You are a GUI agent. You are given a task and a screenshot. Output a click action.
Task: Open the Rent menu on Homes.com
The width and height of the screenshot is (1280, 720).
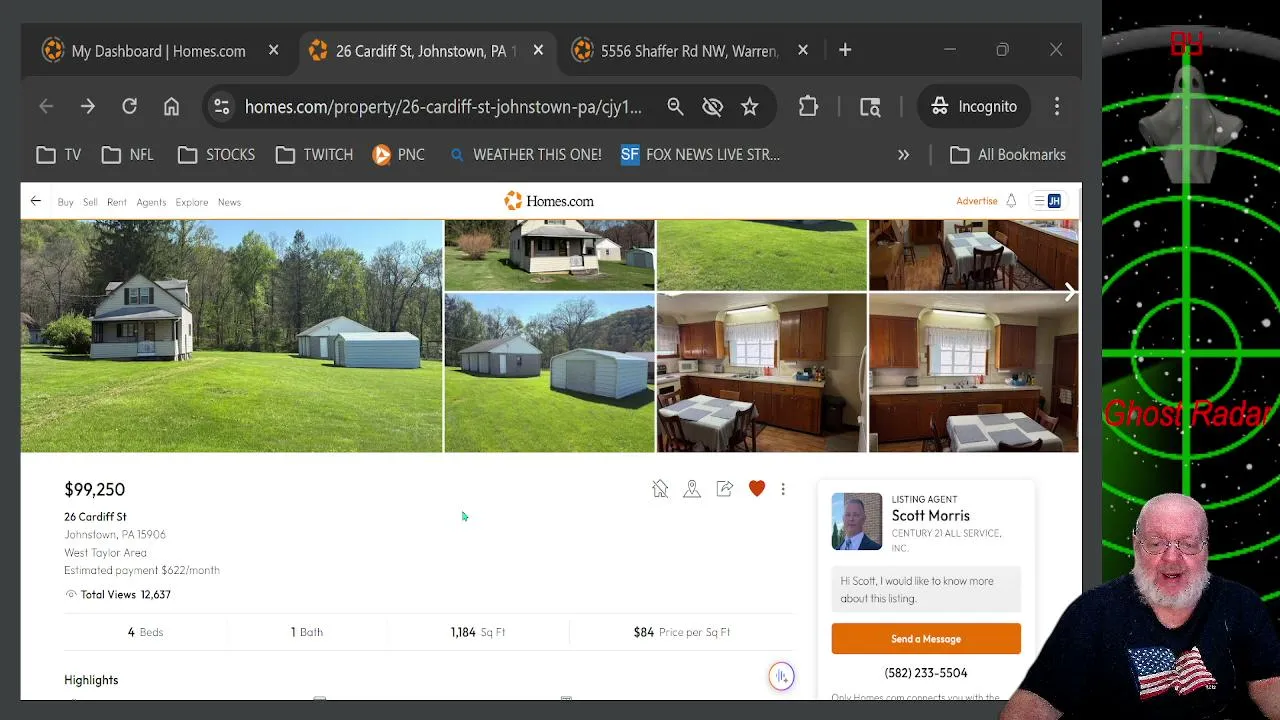point(117,202)
